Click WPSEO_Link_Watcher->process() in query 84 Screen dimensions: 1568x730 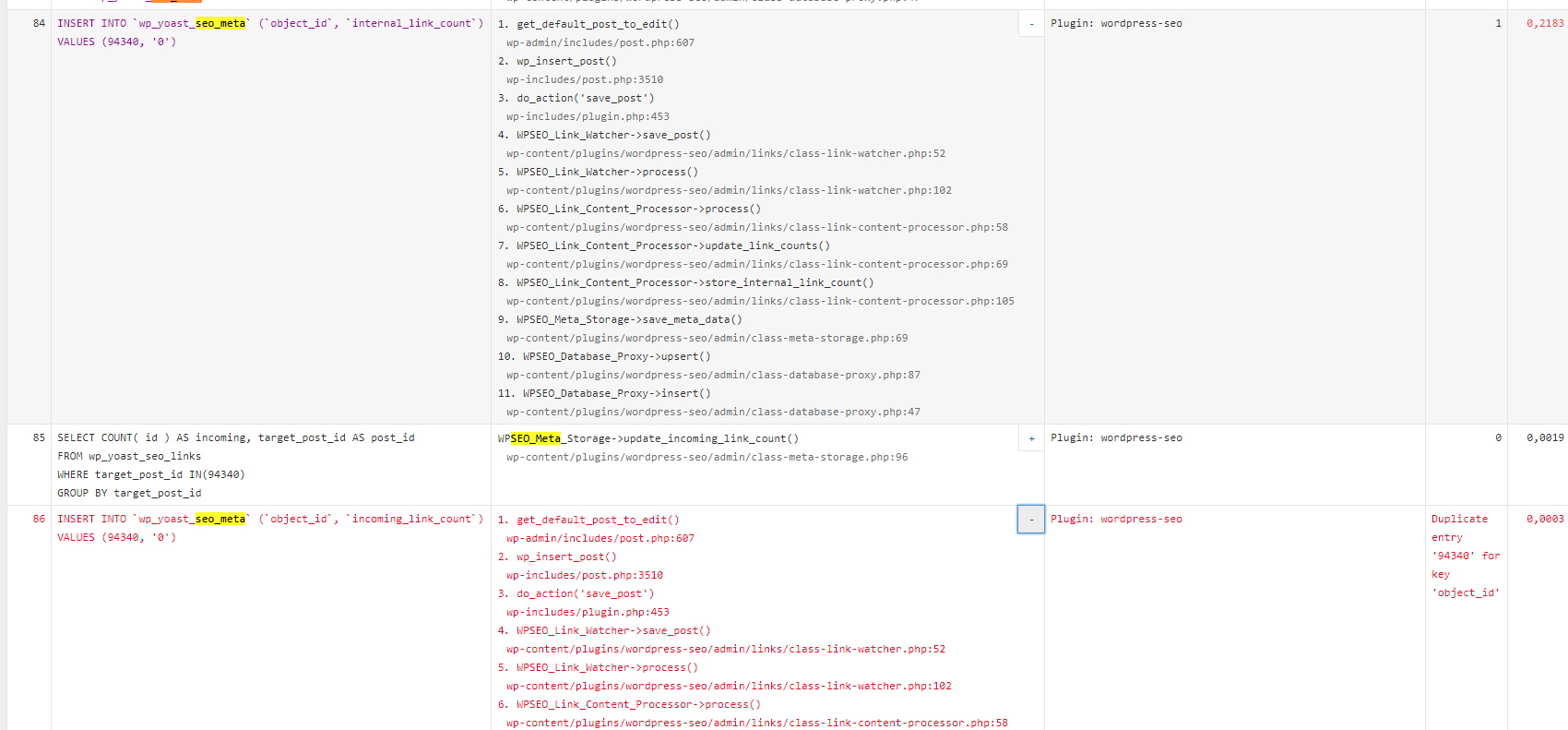click(607, 173)
